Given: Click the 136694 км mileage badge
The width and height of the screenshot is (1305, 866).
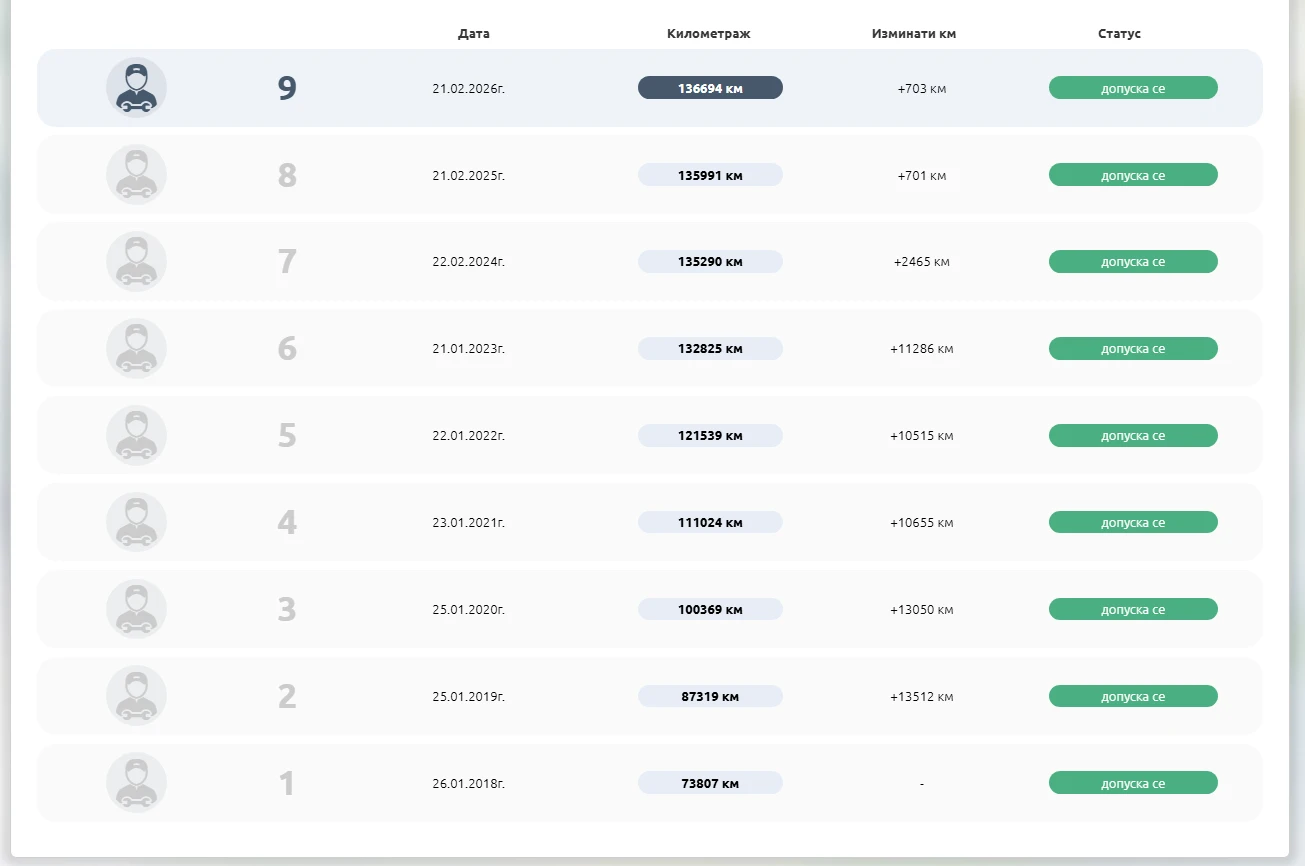Looking at the screenshot, I should tap(710, 88).
